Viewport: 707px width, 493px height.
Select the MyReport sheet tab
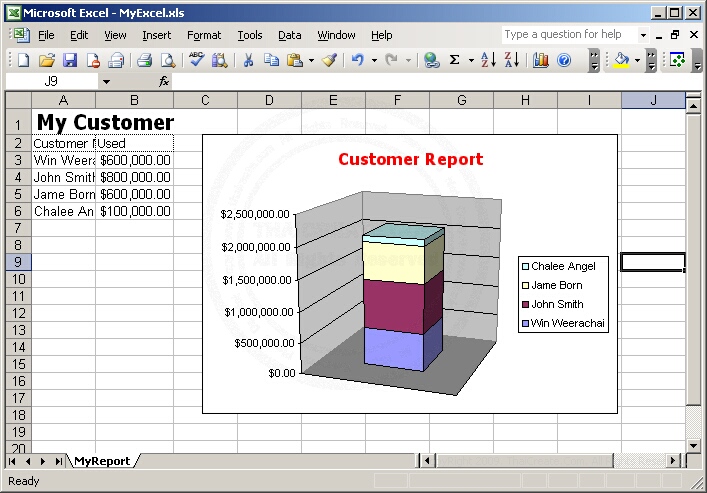pos(102,461)
